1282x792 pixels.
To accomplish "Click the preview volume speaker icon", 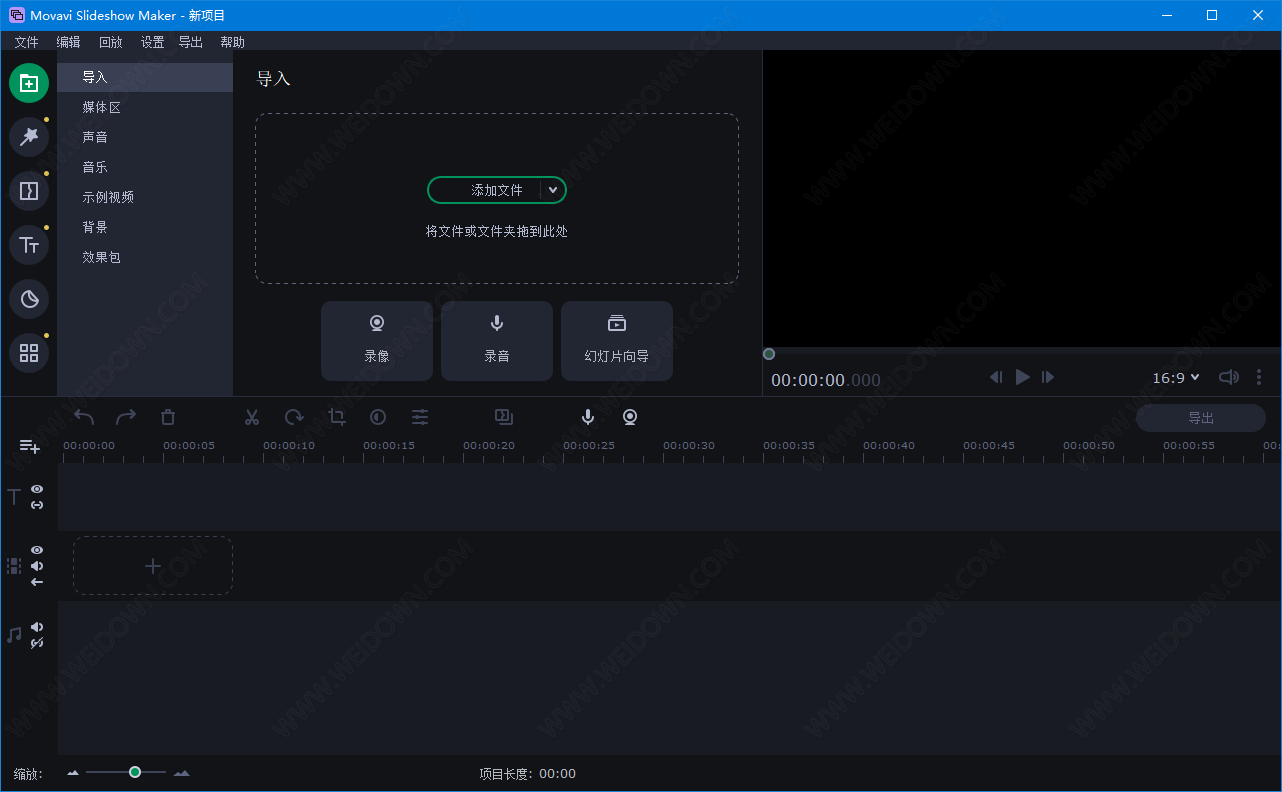I will point(1228,377).
